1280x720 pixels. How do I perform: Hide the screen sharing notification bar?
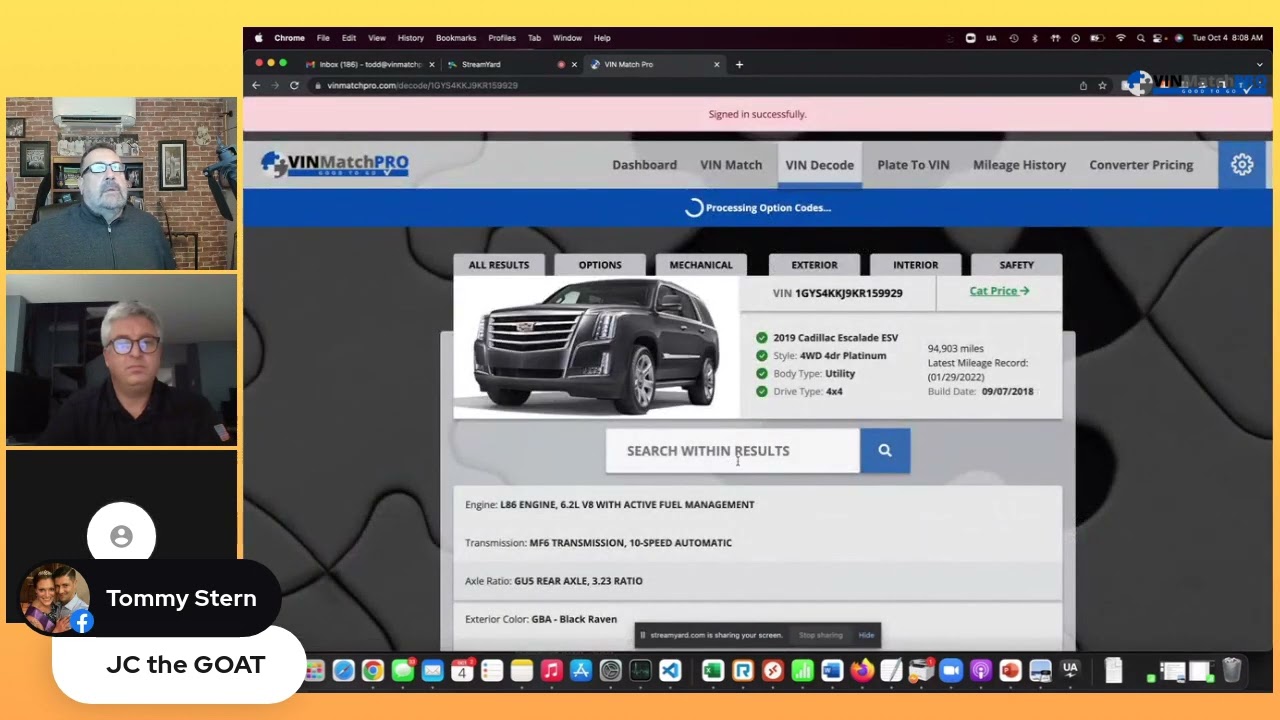[x=866, y=635]
